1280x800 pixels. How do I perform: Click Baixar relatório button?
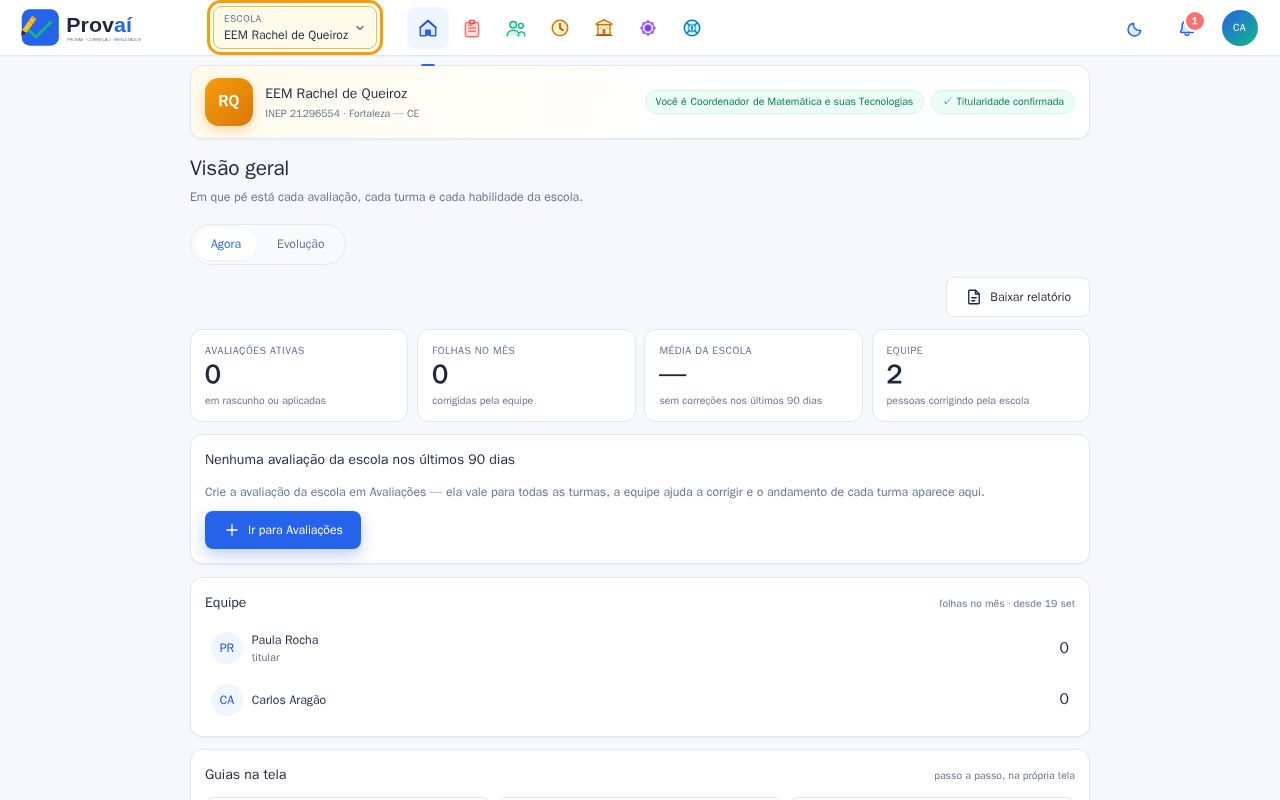pyautogui.click(x=1018, y=297)
